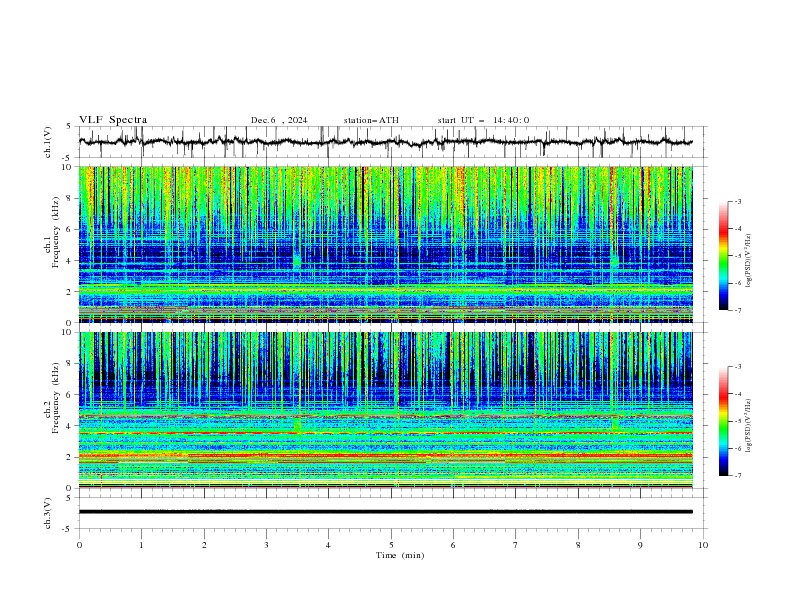Click the ch.1 spectrogram plot area
The width and height of the screenshot is (792, 612).
click(386, 244)
